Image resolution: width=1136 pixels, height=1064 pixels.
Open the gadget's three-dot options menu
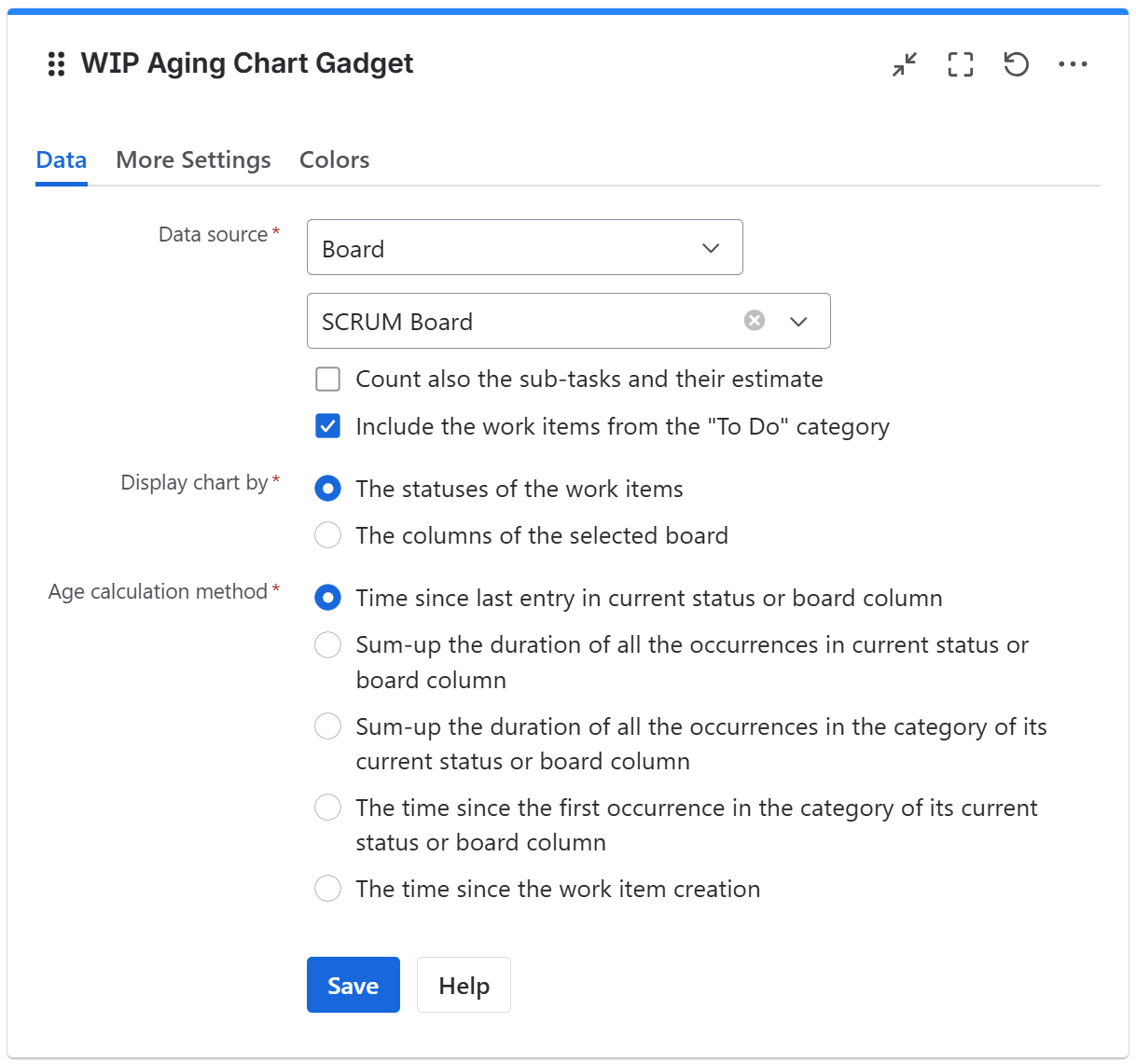click(1074, 64)
